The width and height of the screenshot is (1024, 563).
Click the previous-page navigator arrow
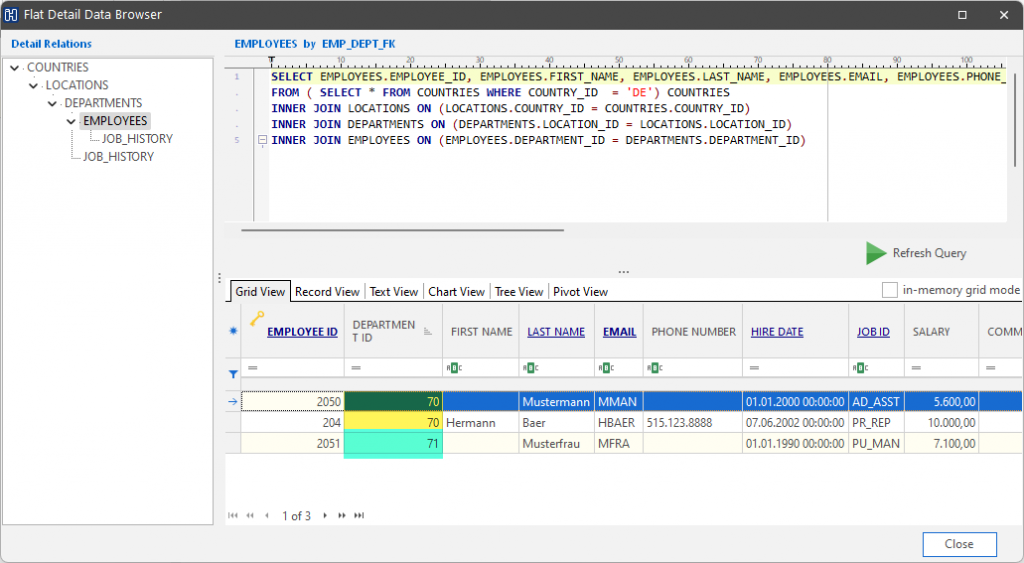250,515
